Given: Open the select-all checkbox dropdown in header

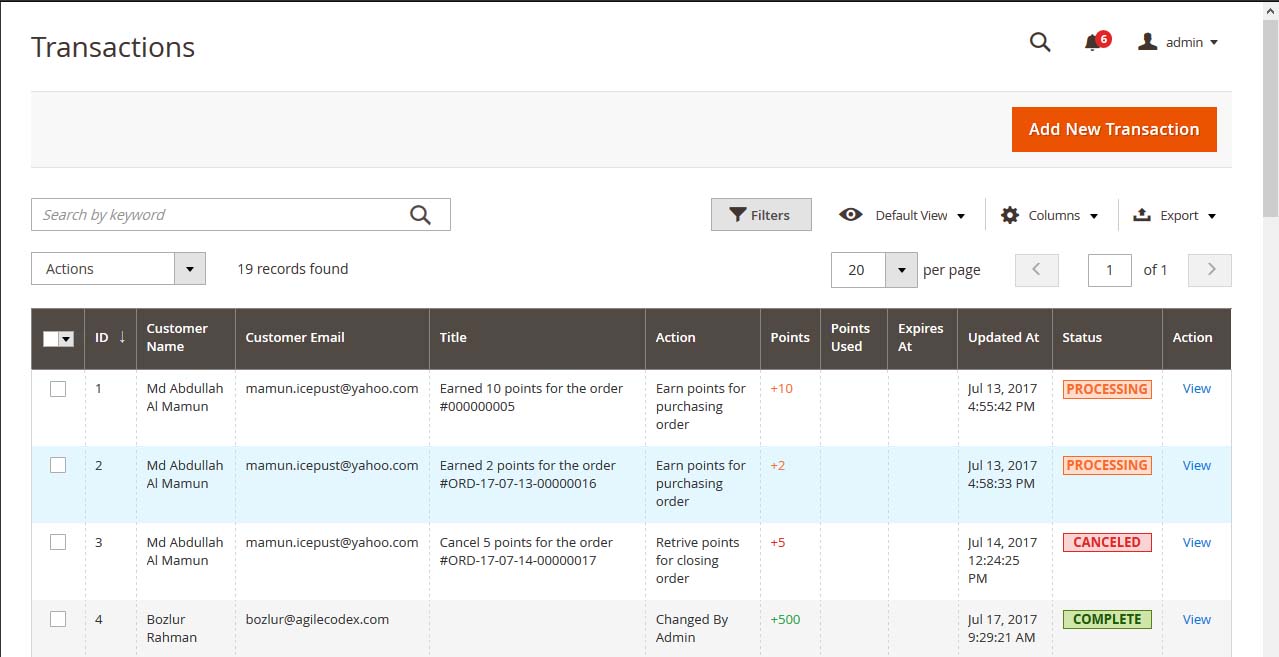Looking at the screenshot, I should pyautogui.click(x=67, y=339).
